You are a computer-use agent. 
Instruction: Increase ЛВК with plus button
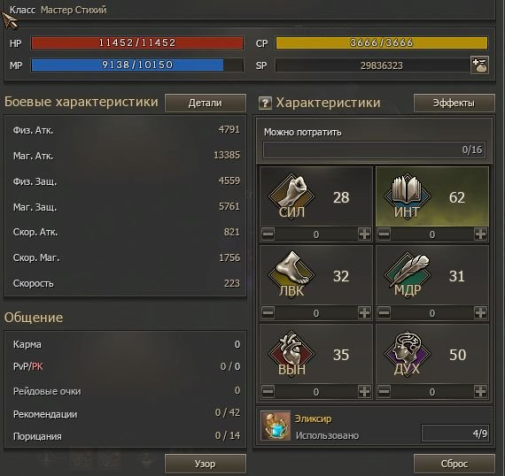pos(364,312)
